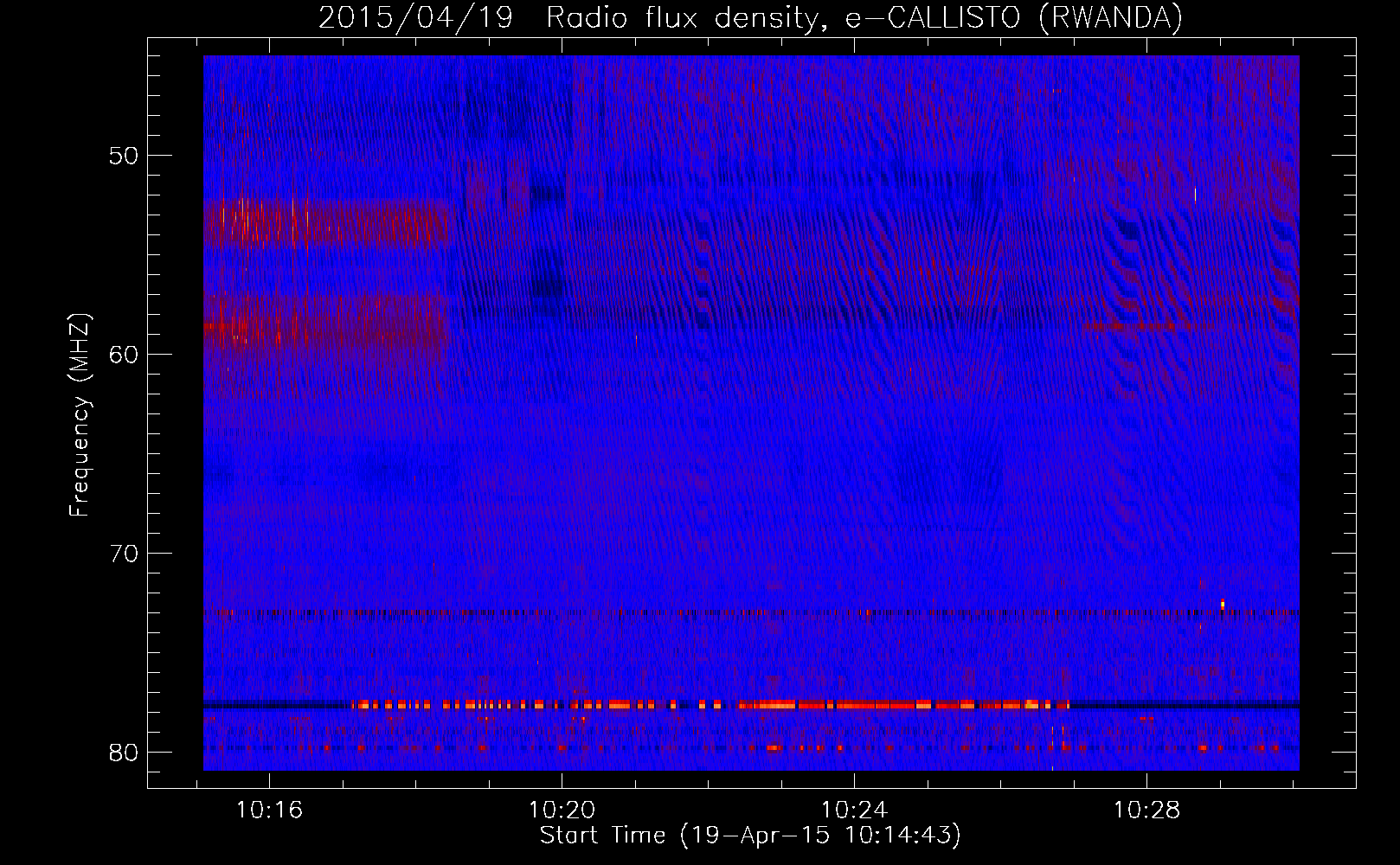Click the frequency tick label '50'

tap(125, 156)
